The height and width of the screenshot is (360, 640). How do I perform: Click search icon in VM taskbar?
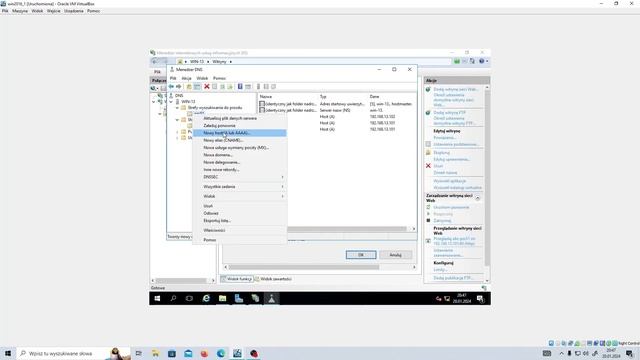(173, 299)
